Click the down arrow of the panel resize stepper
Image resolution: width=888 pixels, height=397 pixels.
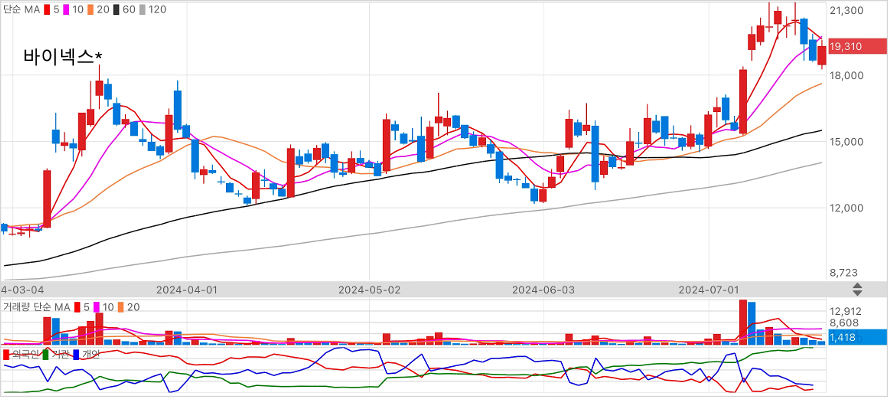pyautogui.click(x=857, y=293)
